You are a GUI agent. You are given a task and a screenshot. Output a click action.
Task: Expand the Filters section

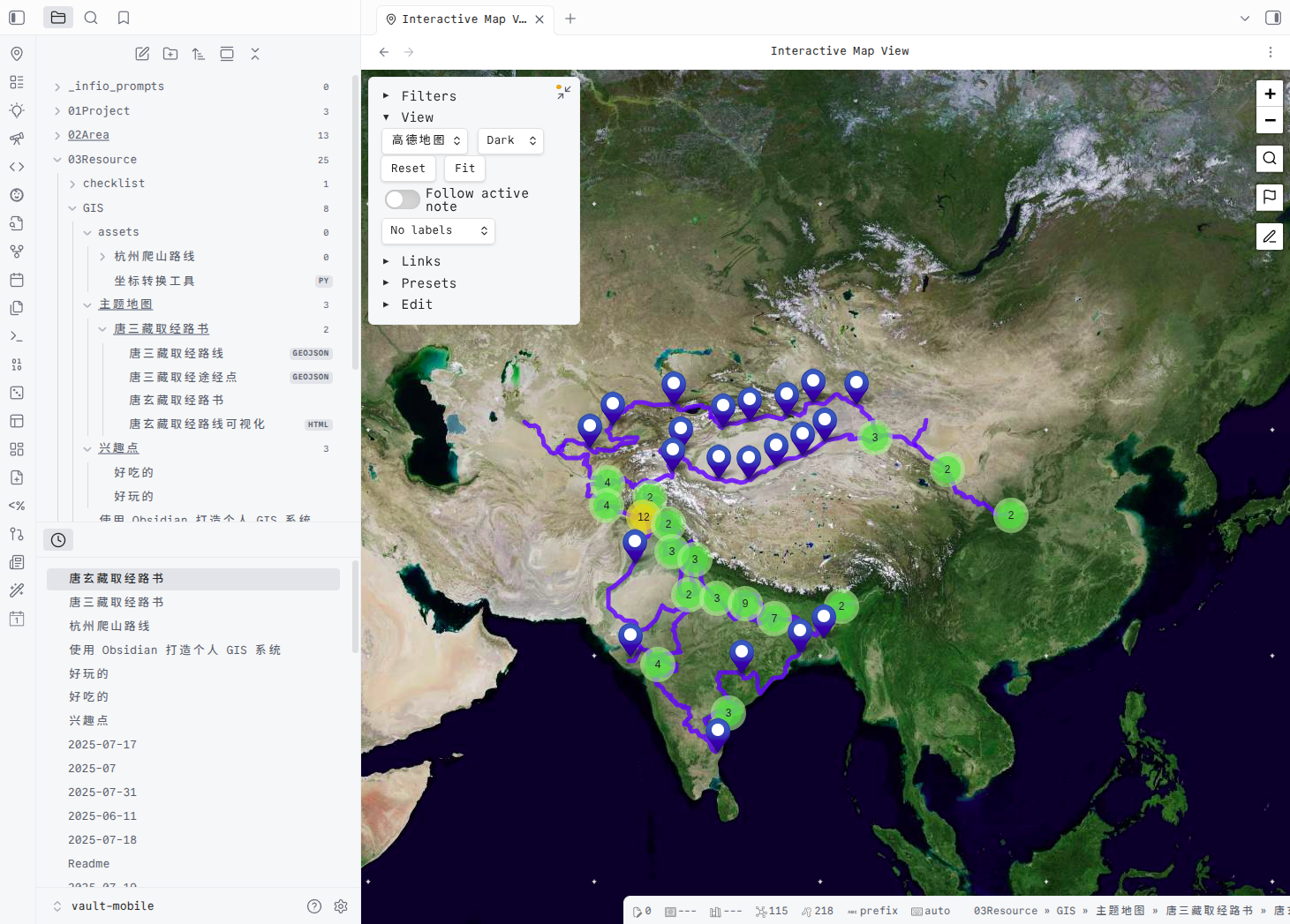tap(428, 96)
